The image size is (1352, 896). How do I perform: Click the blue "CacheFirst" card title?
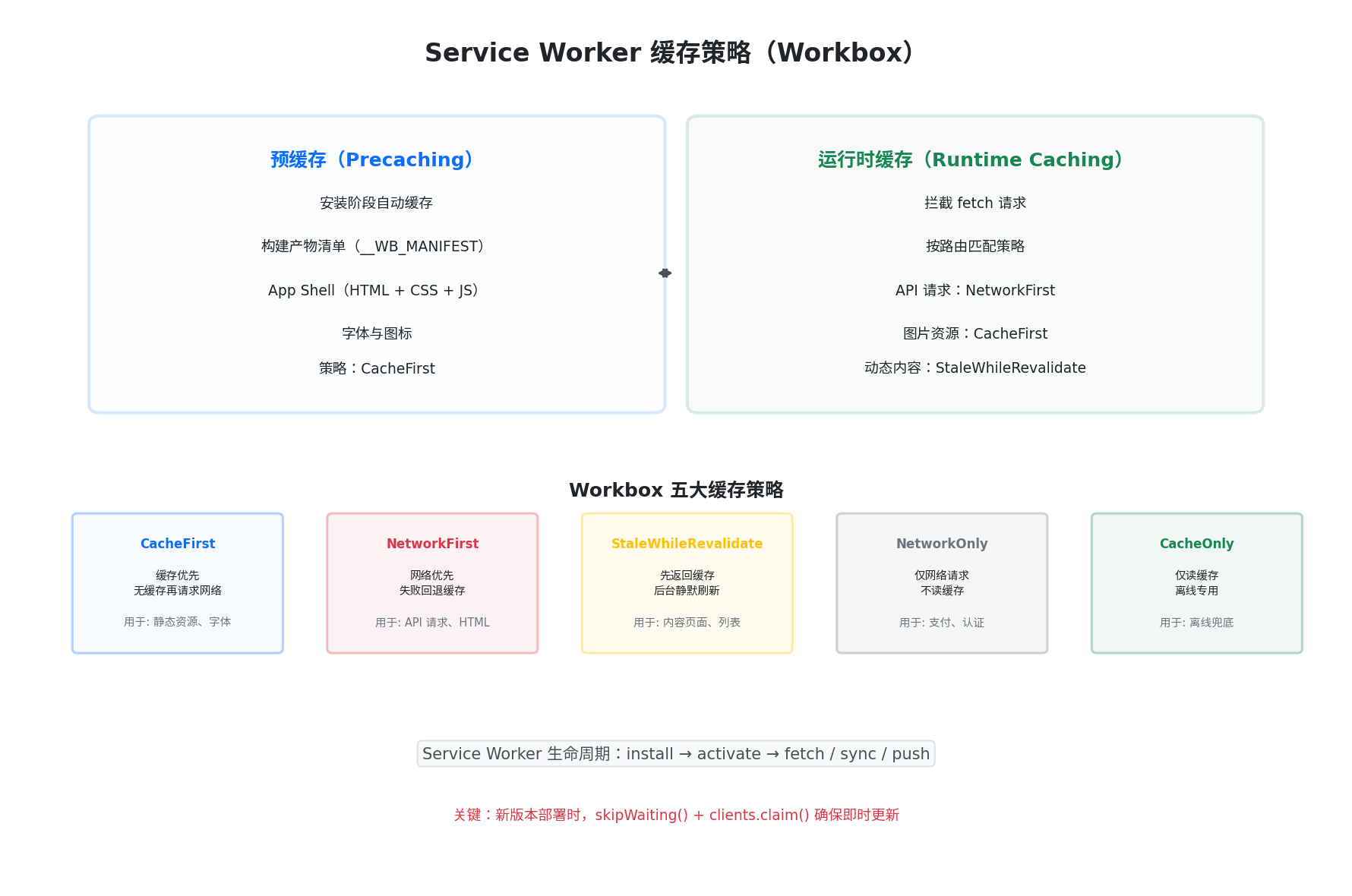[178, 544]
